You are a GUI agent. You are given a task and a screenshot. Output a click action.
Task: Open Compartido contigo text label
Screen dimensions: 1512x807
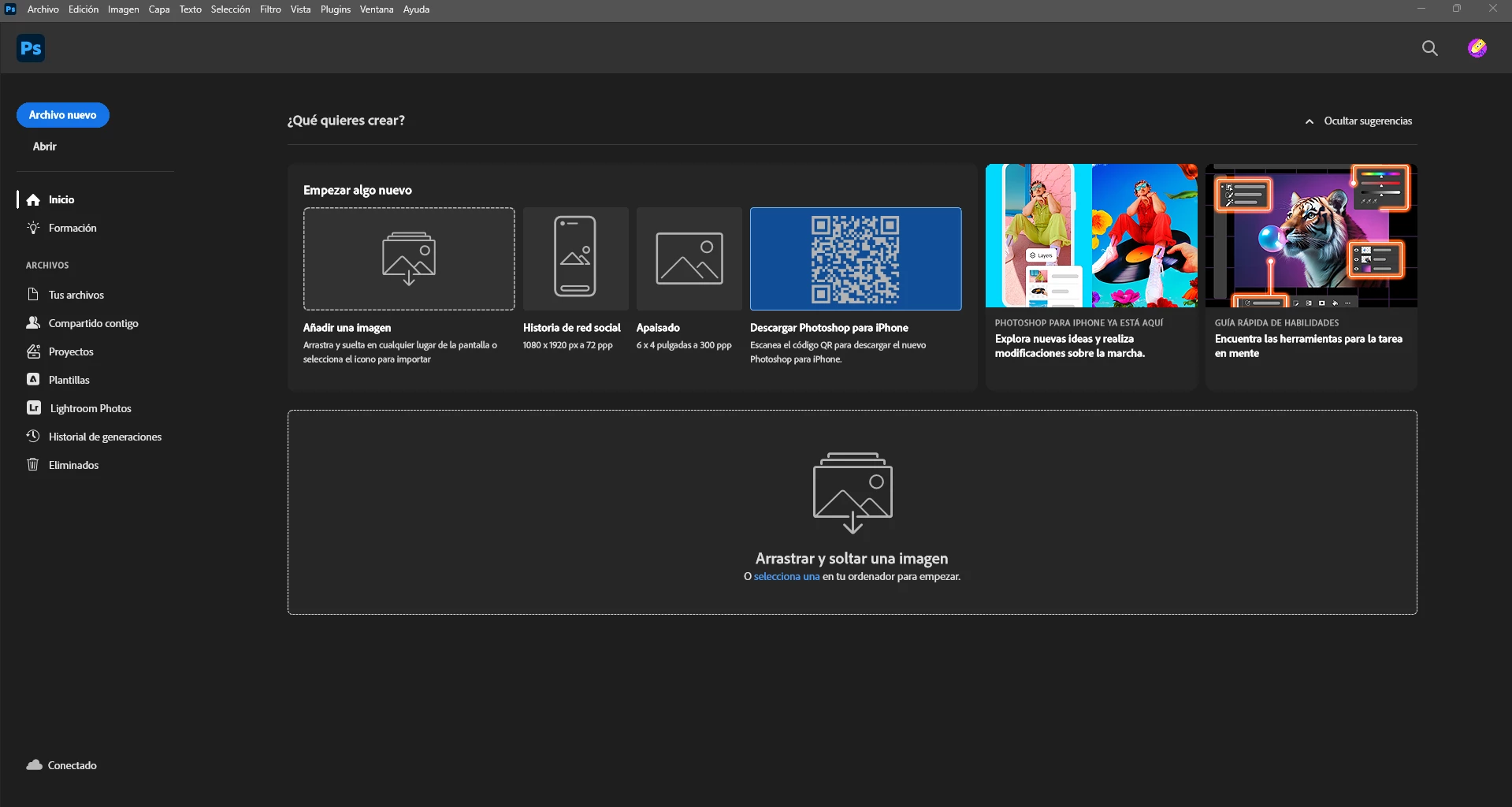click(93, 323)
